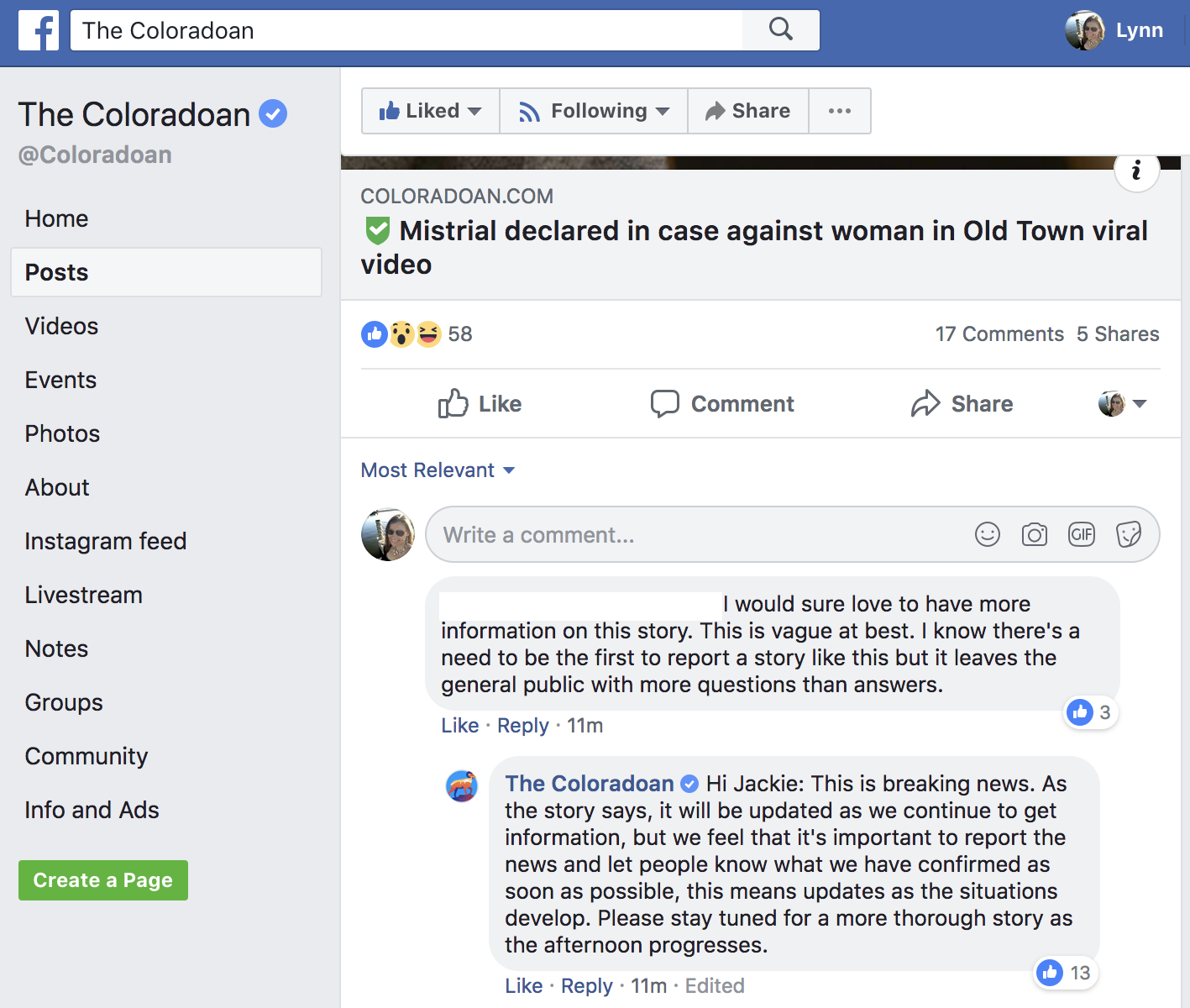Like Jackie's comment

pyautogui.click(x=459, y=725)
